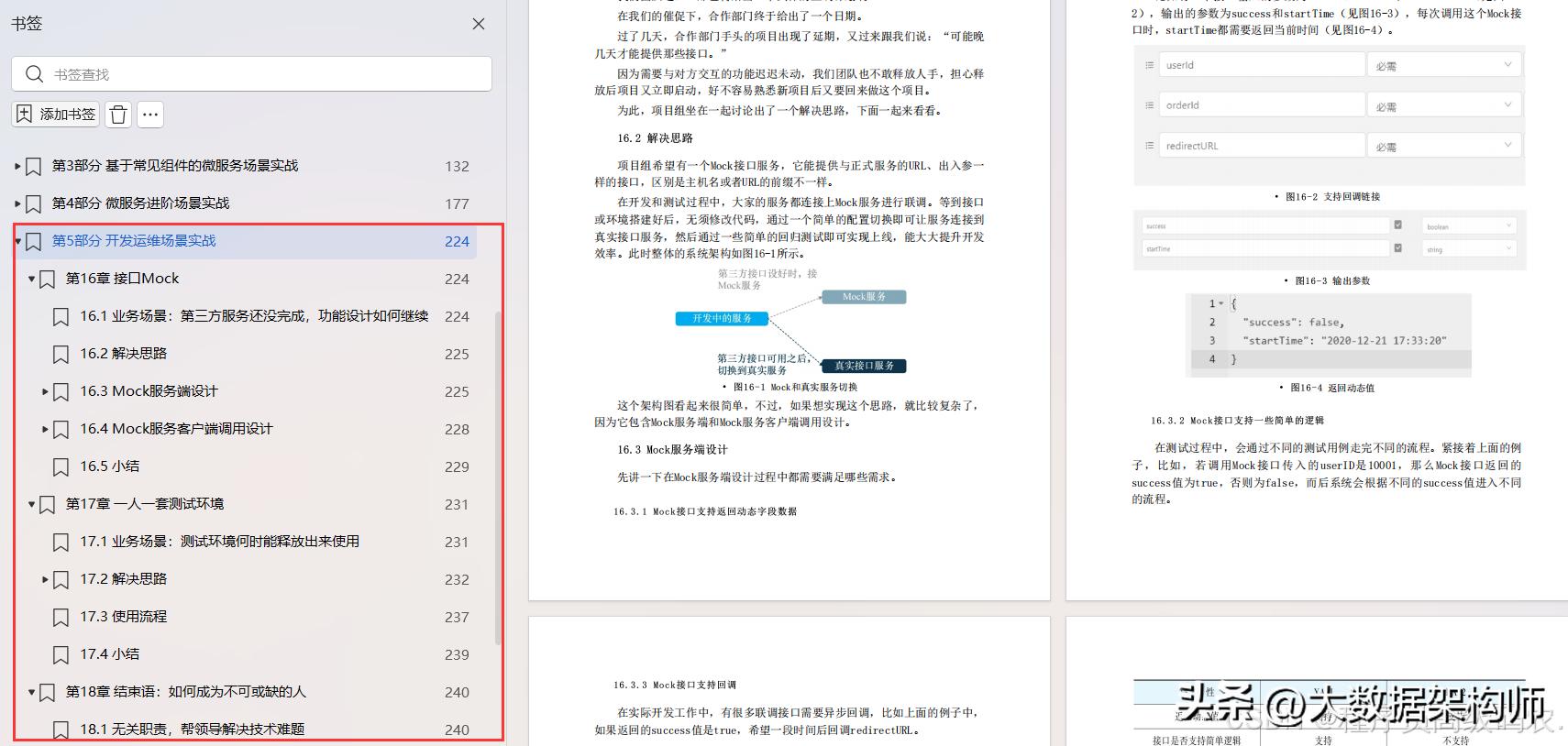Screen dimensions: 1568x746
Task: Click bookmark icon of 18.1 无关职责
Action: coord(61,730)
